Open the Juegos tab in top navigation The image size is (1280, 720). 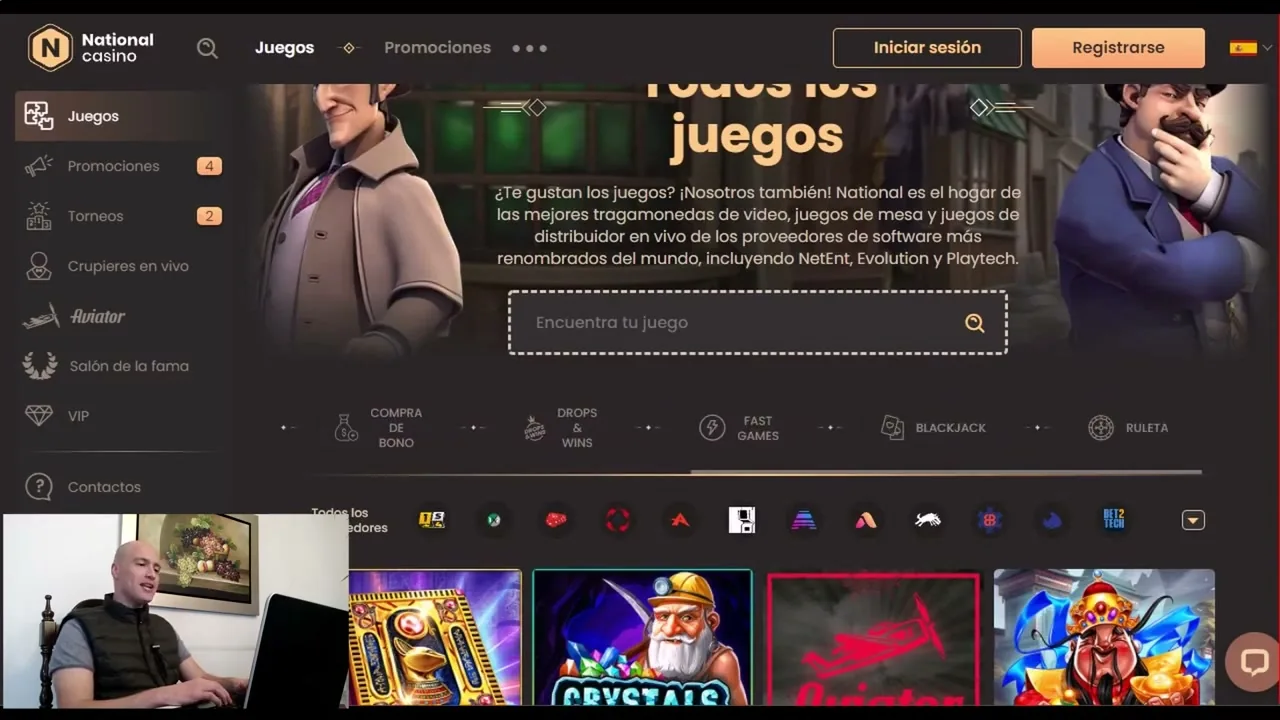(x=284, y=48)
